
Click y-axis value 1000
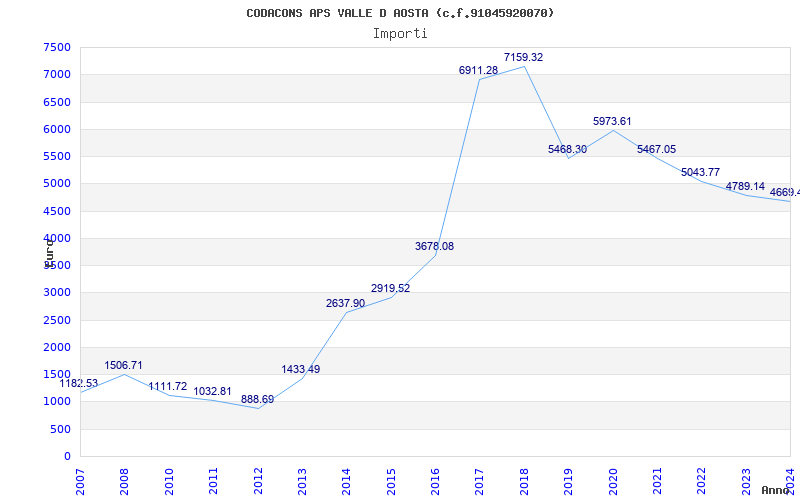click(57, 402)
